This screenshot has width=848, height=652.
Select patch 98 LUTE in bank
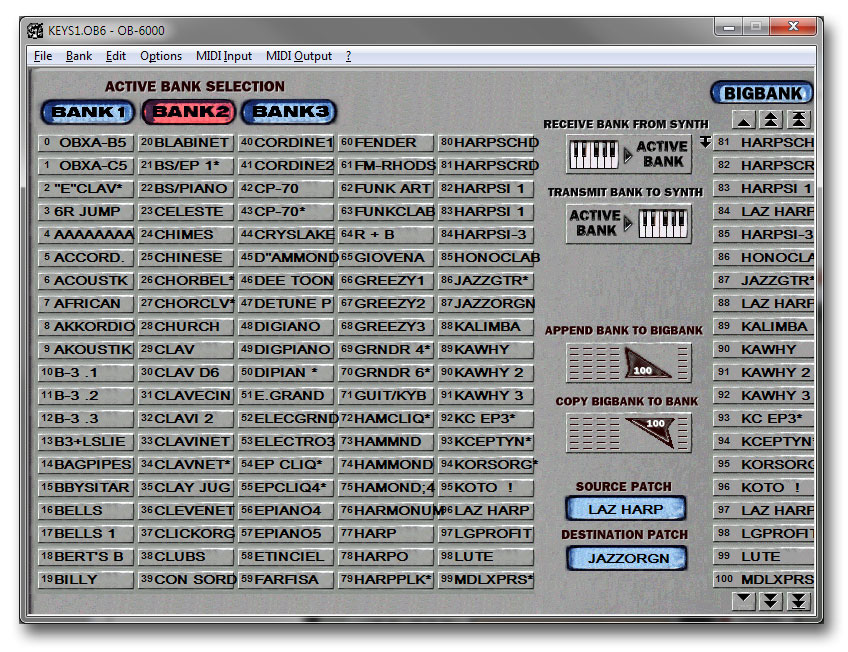click(x=486, y=556)
